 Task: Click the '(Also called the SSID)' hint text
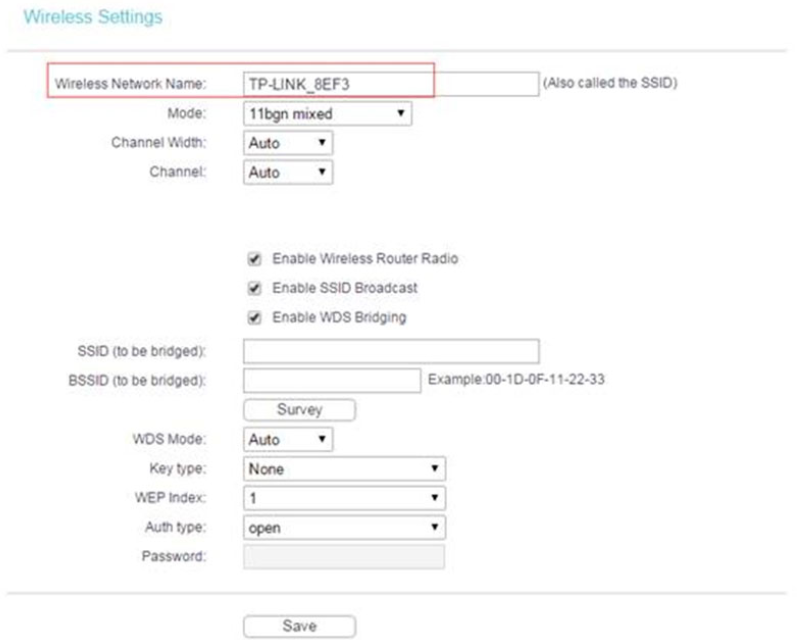point(610,84)
